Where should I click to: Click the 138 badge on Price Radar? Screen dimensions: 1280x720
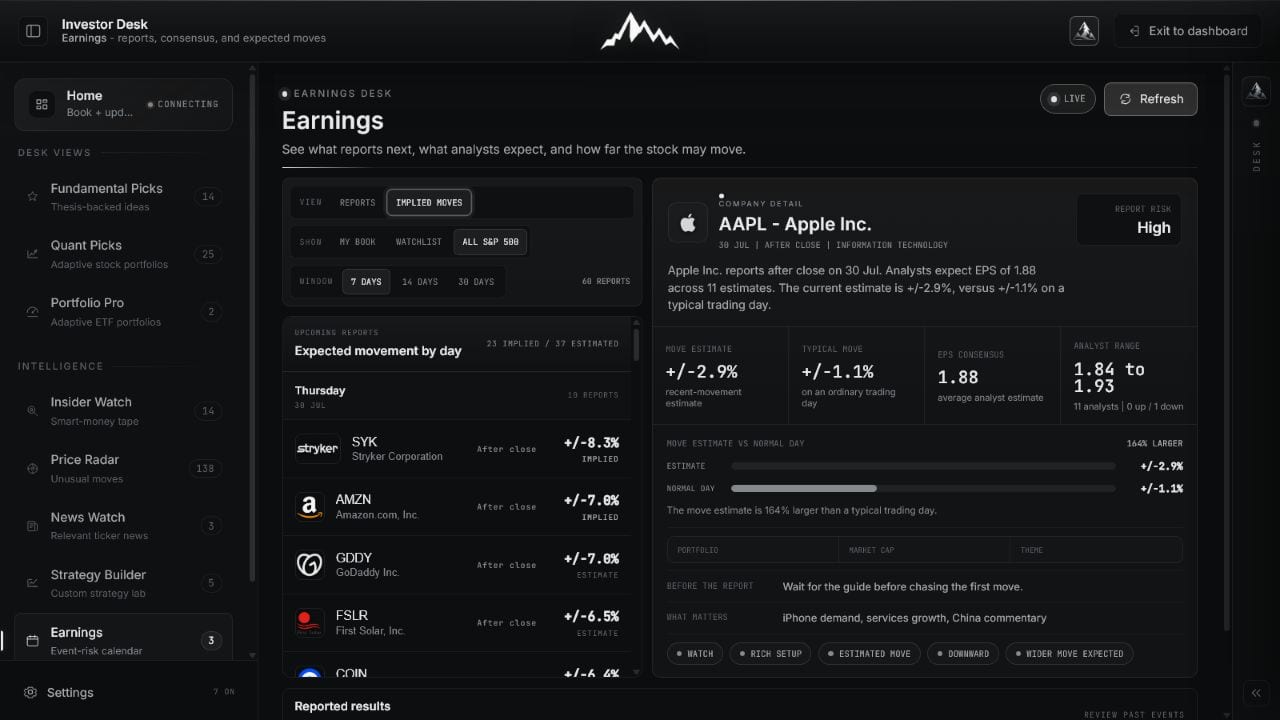tap(207, 468)
